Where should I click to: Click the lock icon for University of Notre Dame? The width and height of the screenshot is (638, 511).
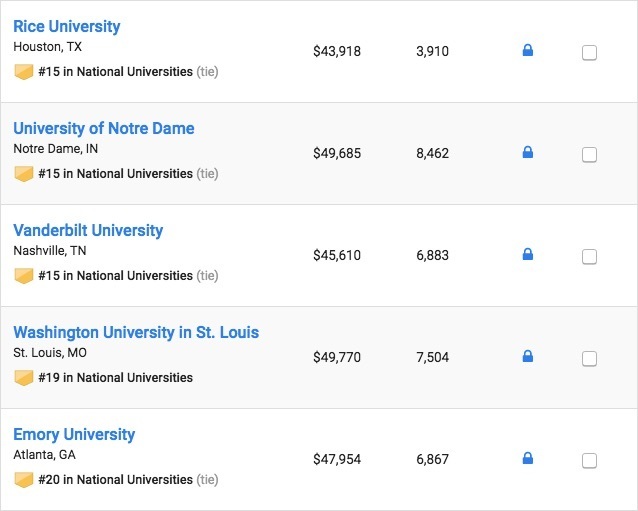pos(528,152)
